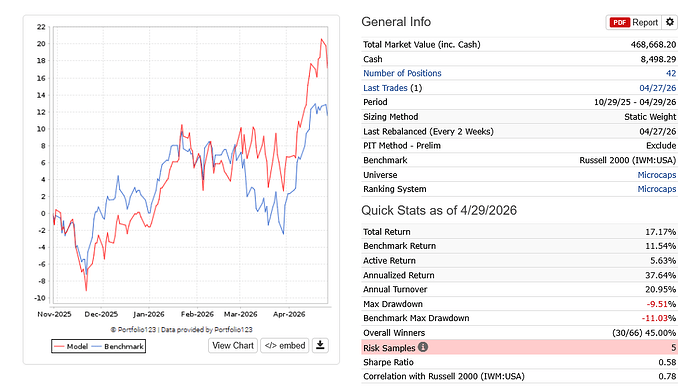Select the Last Rebalanced date value 04/27/26
690x390 pixels.
[657, 131]
